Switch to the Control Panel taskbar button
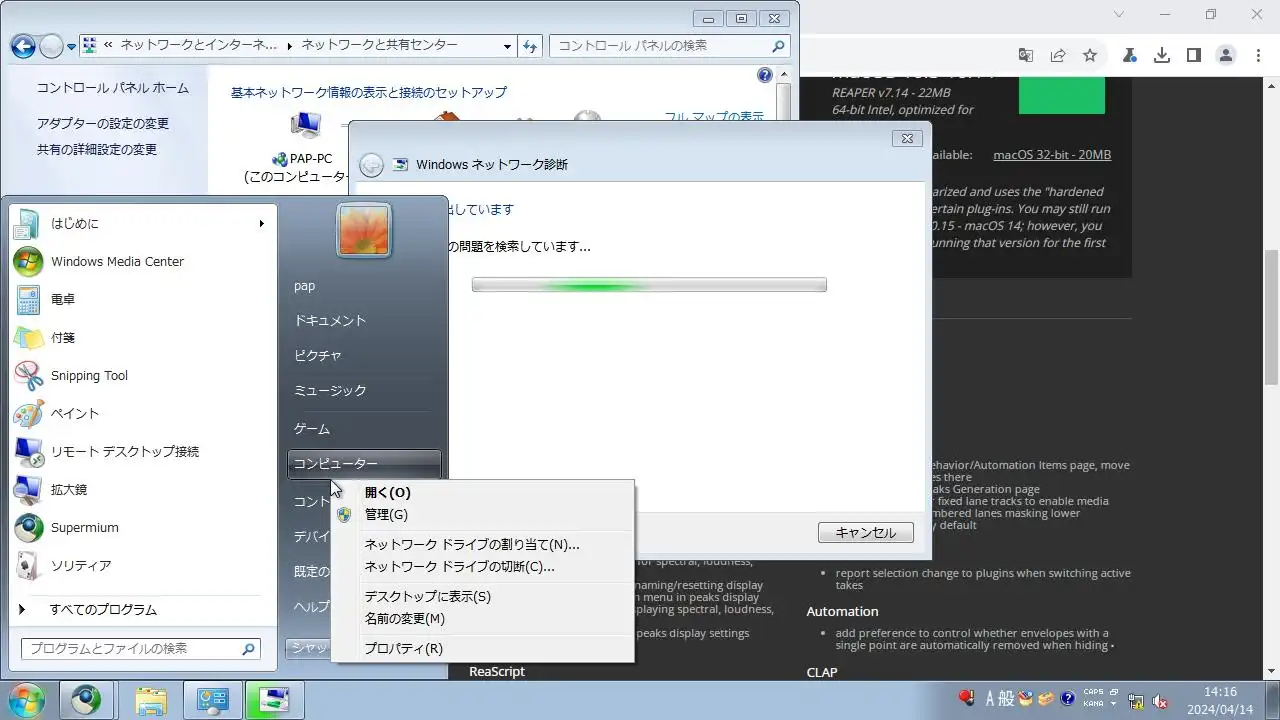 pyautogui.click(x=212, y=699)
